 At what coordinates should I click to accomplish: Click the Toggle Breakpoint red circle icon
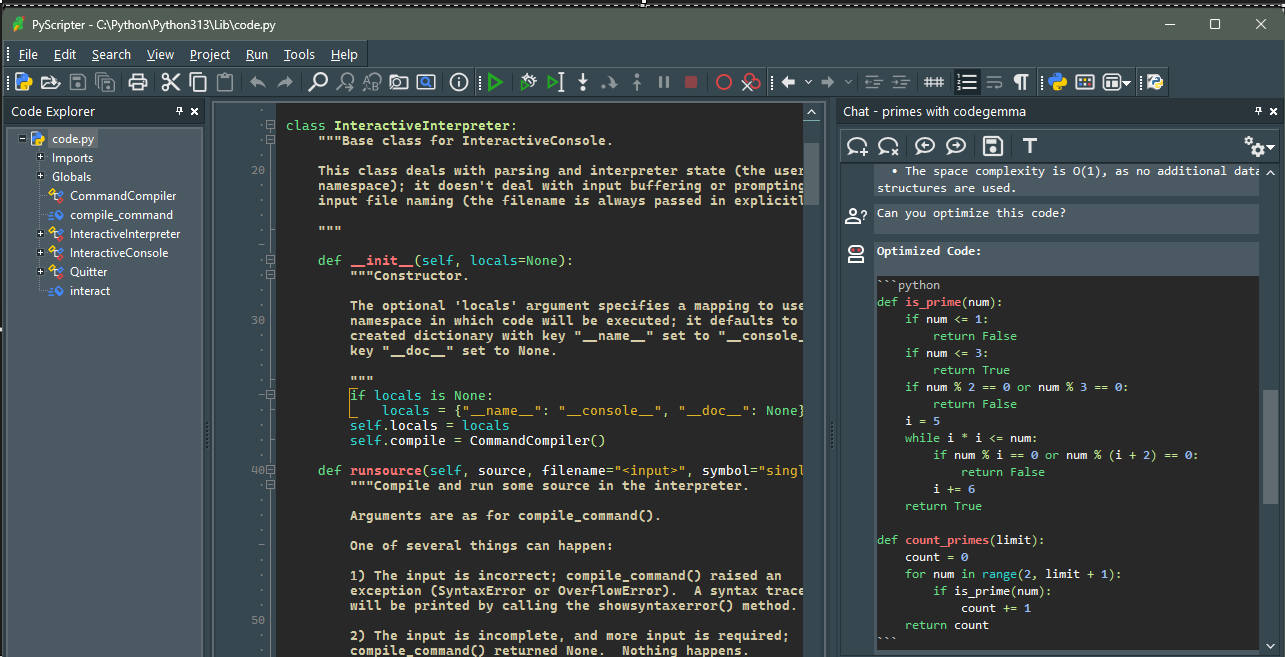coord(723,83)
